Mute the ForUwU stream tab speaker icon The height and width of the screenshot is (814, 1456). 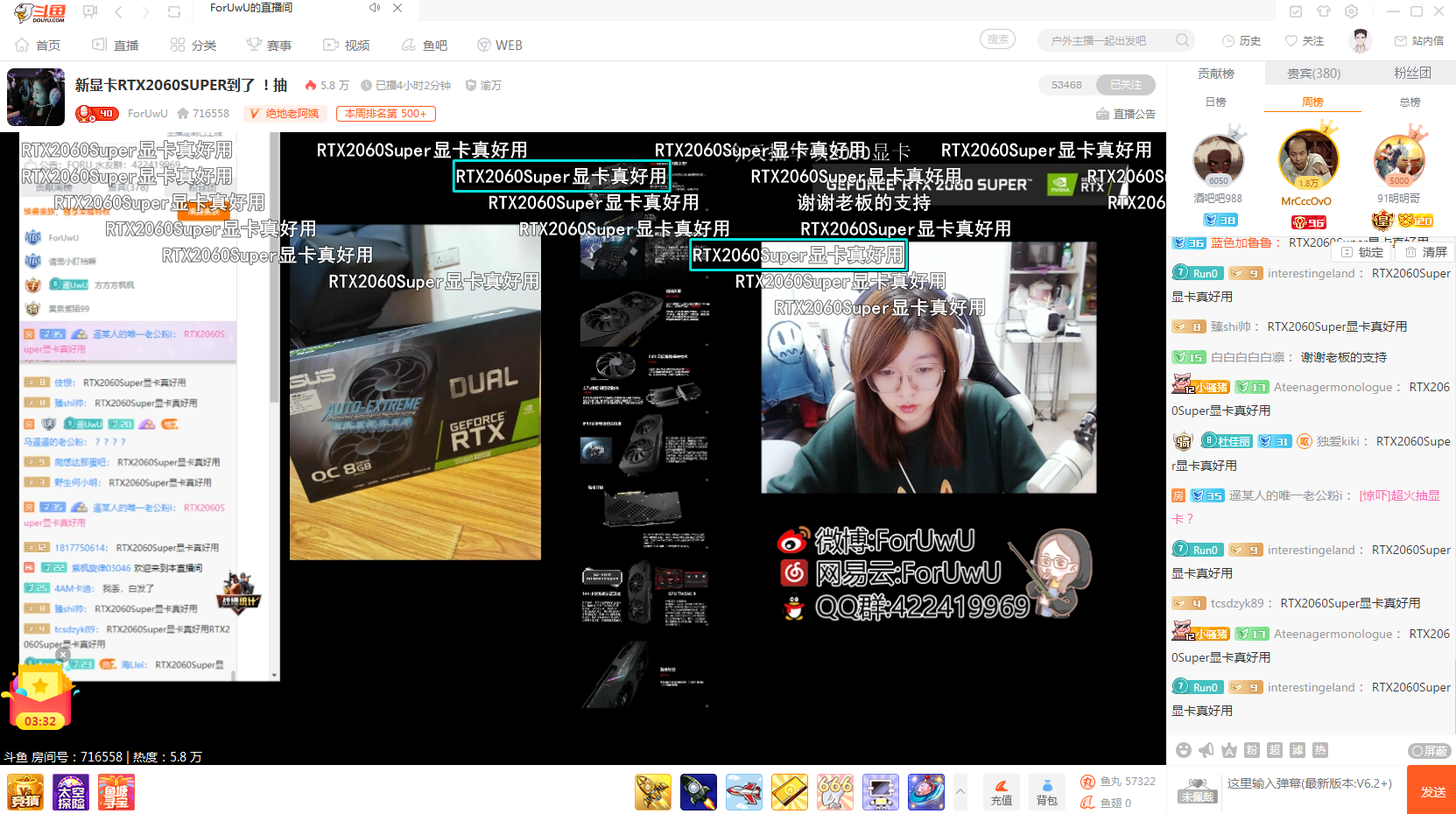coord(374,8)
